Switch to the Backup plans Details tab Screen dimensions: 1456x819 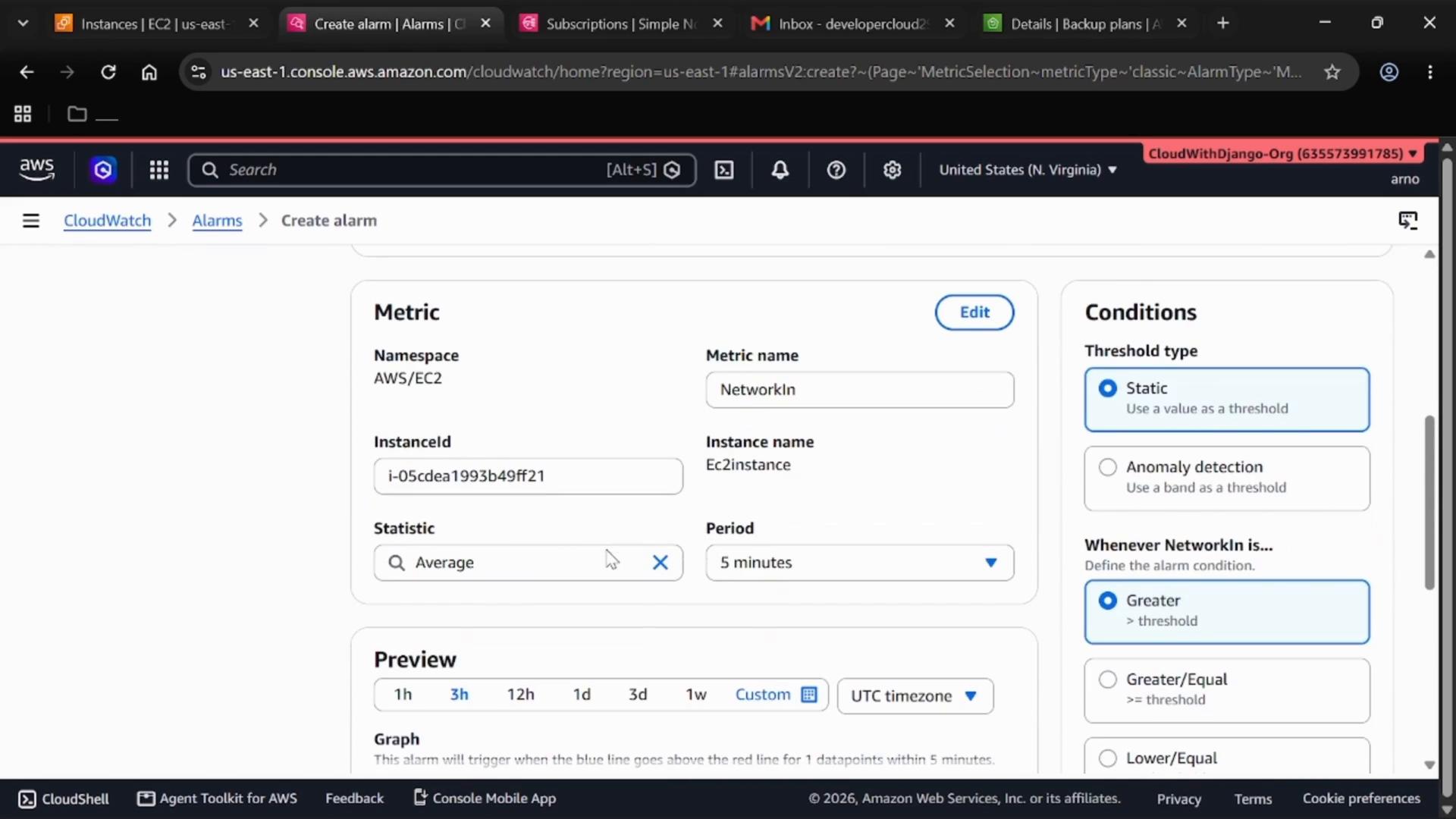pyautogui.click(x=1086, y=24)
